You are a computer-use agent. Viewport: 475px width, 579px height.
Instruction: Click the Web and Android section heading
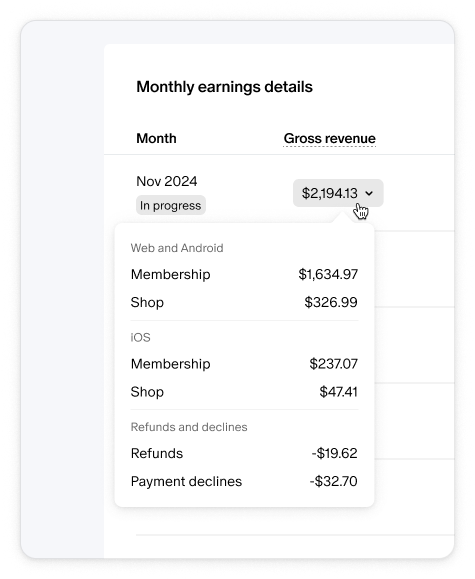point(177,248)
